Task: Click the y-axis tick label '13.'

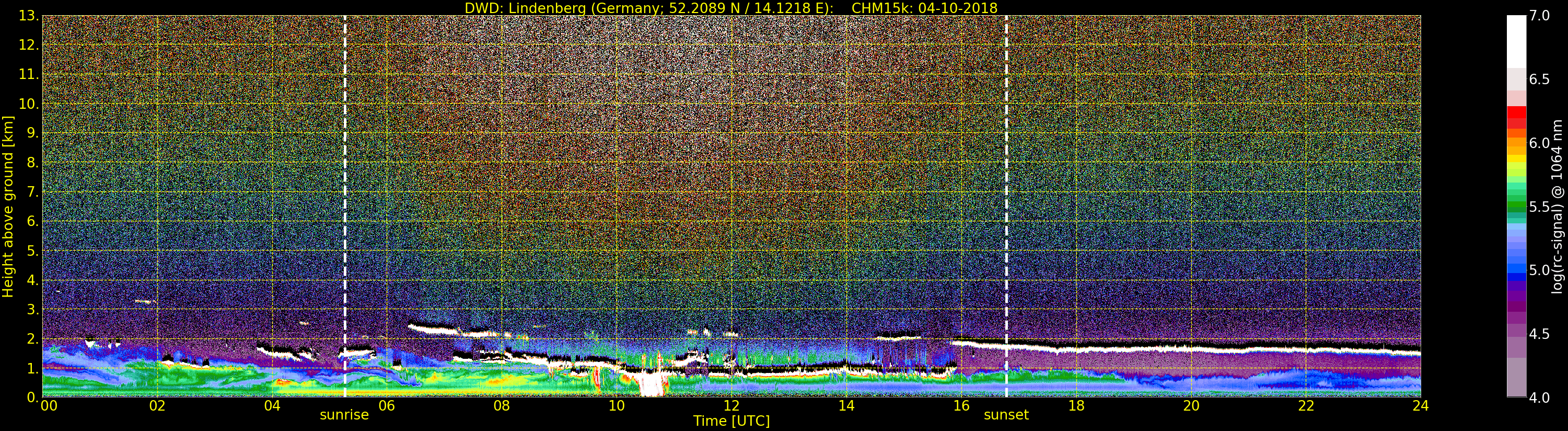Action: [x=29, y=16]
